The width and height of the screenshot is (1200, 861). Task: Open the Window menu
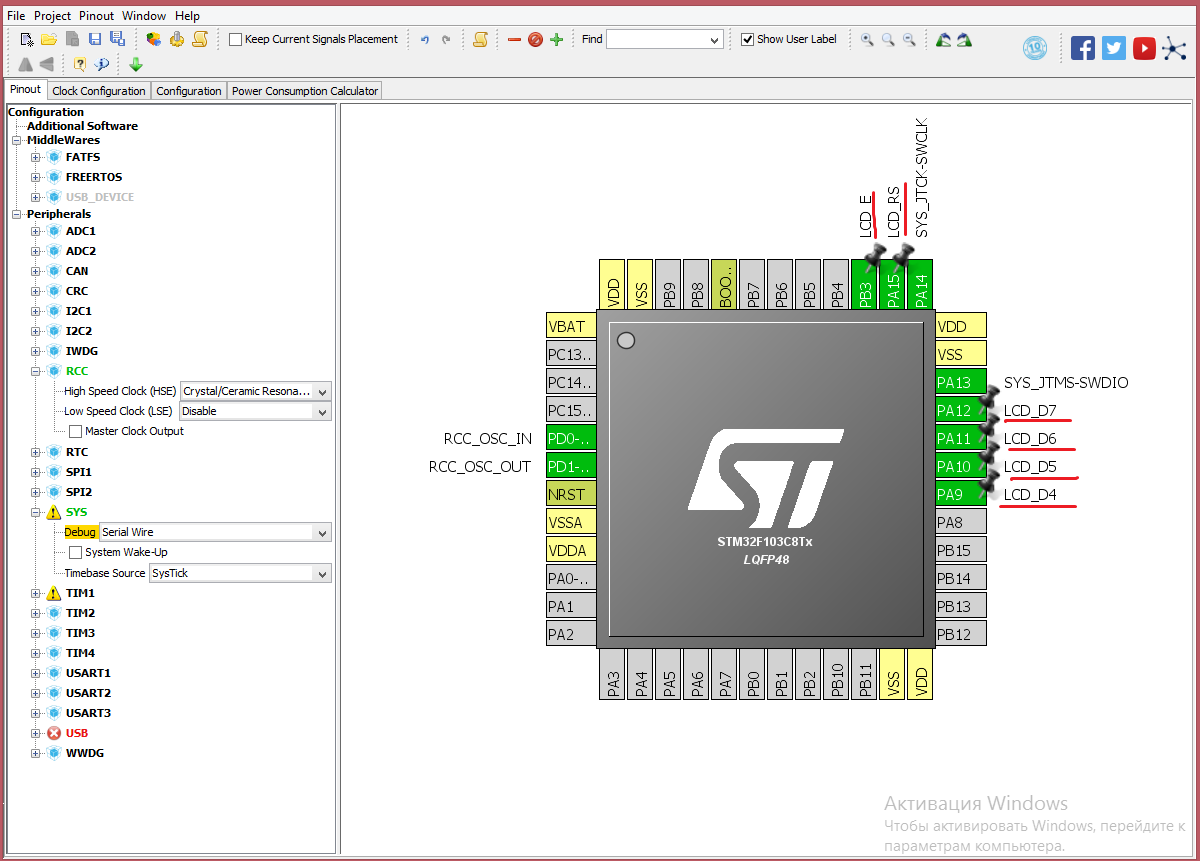pos(144,16)
